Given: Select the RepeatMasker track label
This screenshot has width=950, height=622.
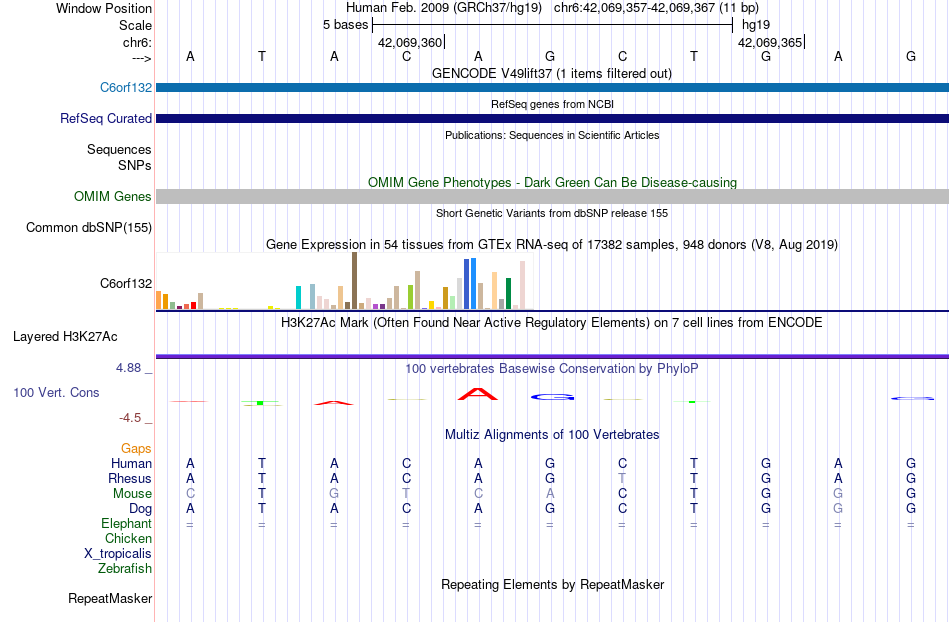Looking at the screenshot, I should 110,598.
